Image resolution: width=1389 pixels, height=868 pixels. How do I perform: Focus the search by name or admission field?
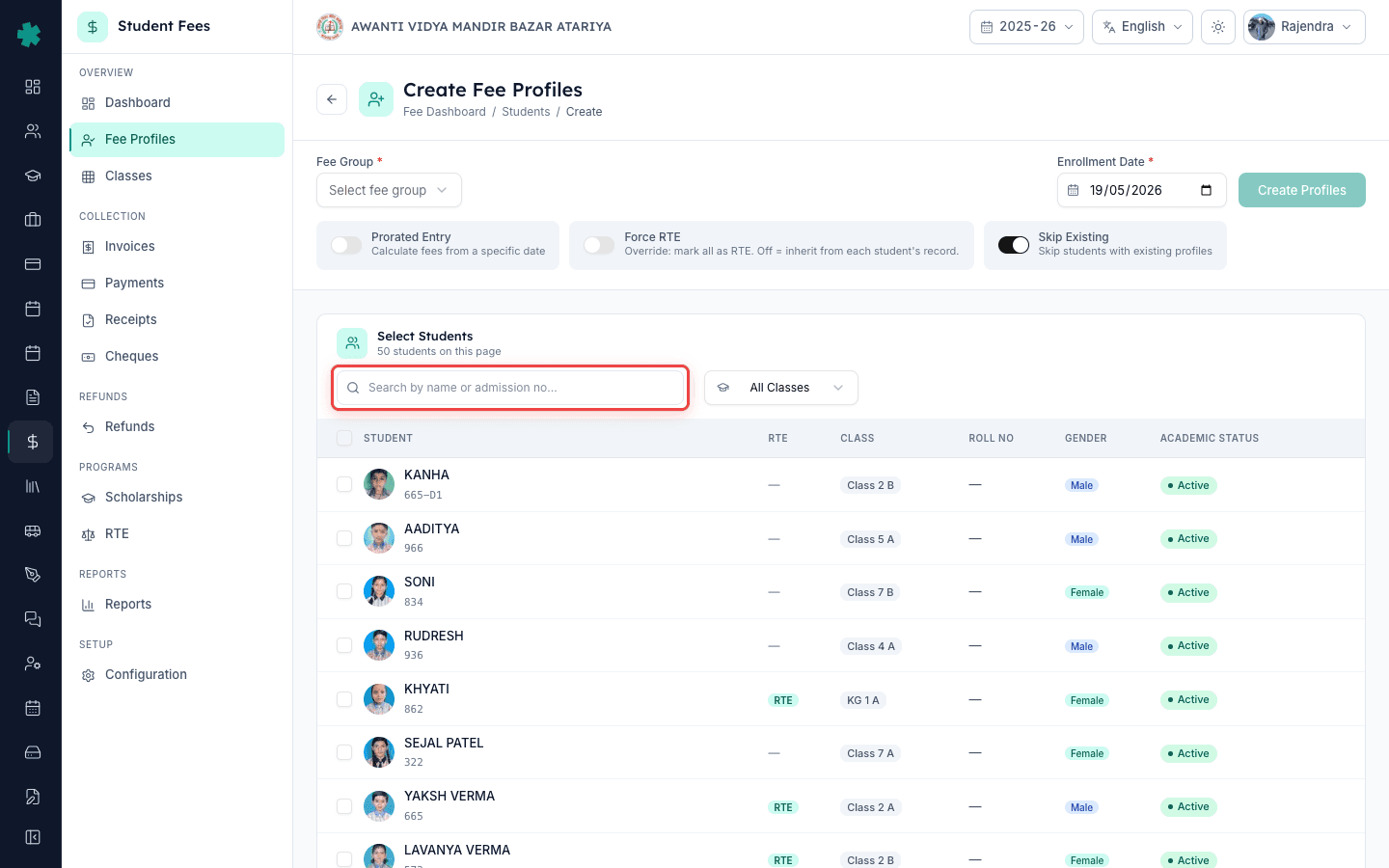[x=510, y=388]
